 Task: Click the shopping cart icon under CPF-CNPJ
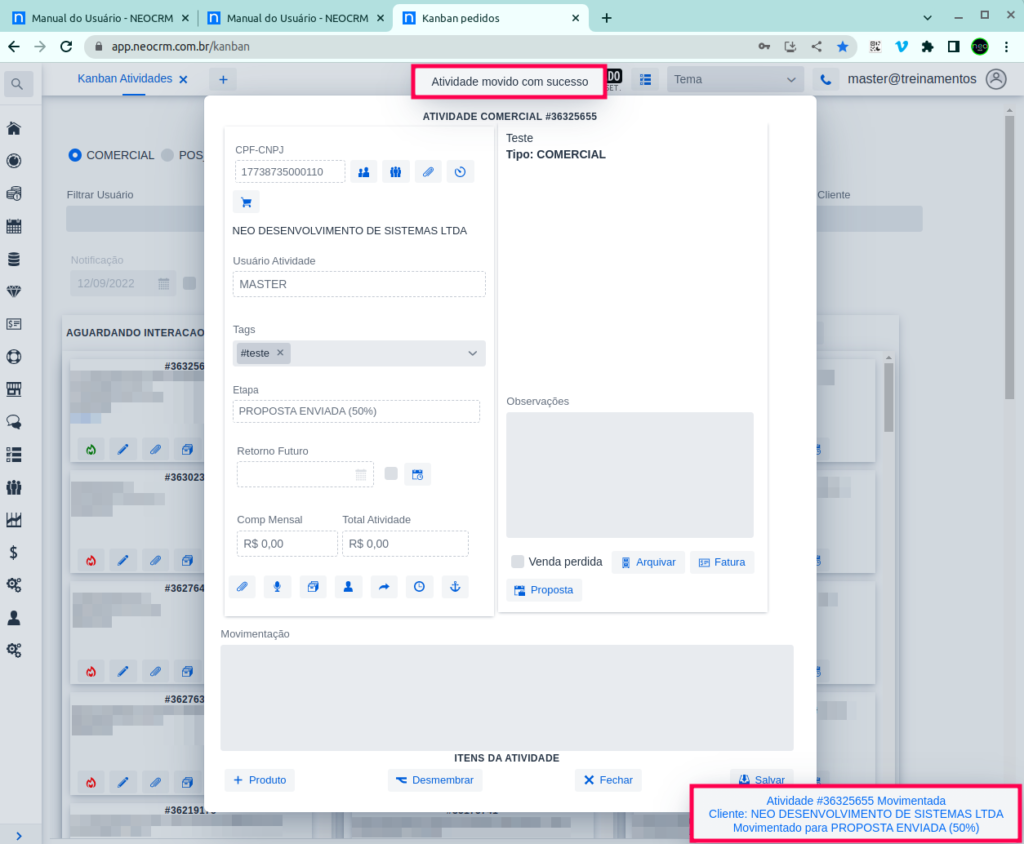click(x=246, y=202)
